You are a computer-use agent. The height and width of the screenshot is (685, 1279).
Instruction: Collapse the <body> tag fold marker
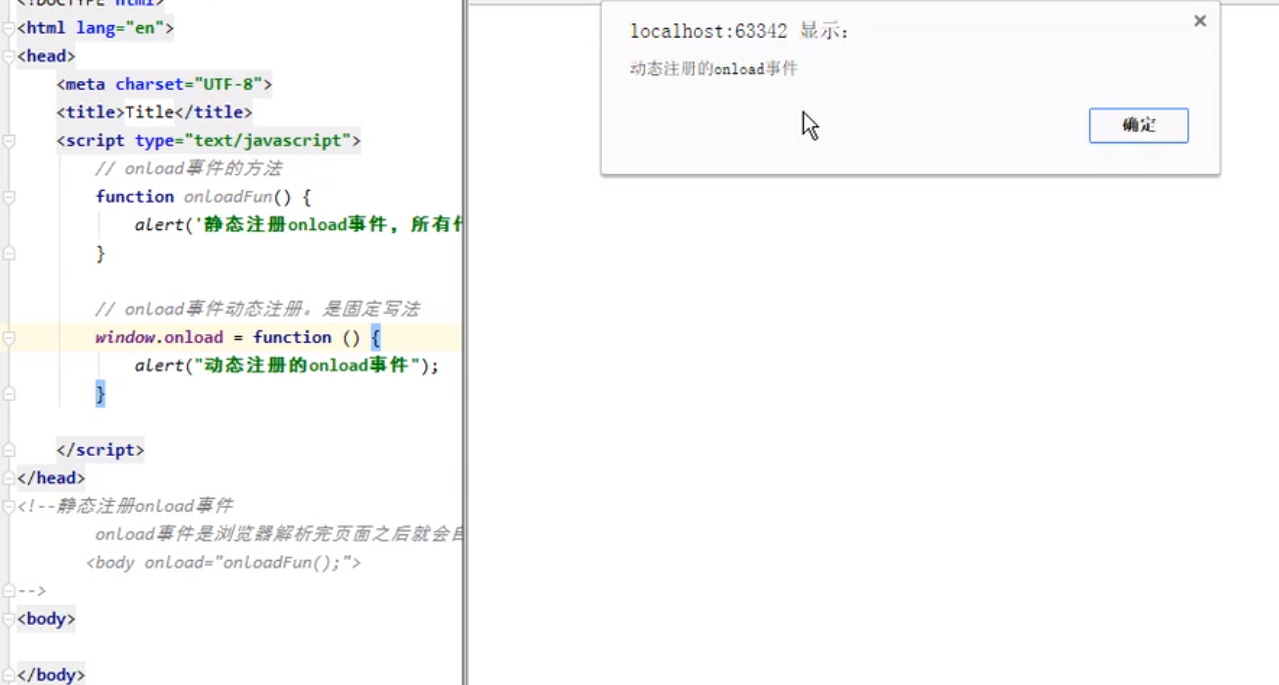9,619
